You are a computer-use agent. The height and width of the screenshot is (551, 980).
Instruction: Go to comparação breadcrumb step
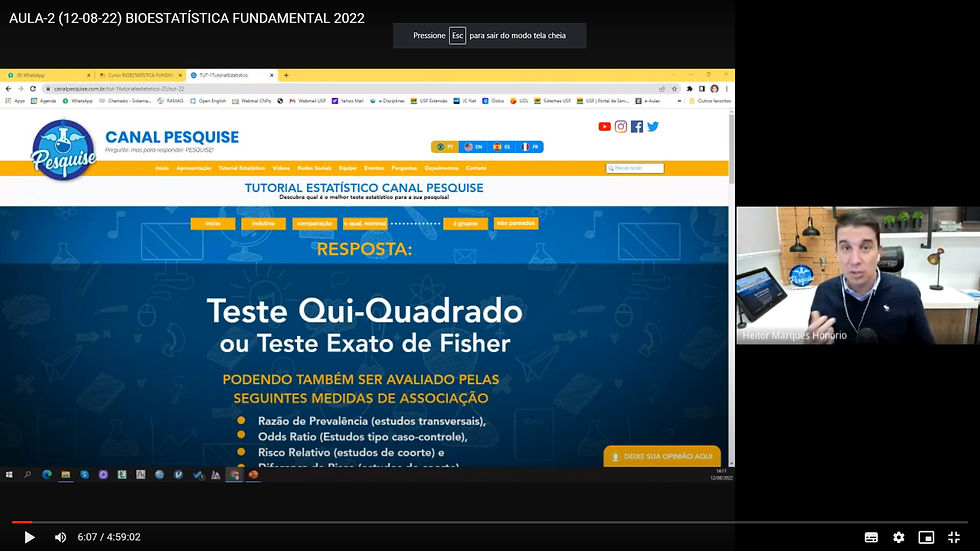pos(314,224)
